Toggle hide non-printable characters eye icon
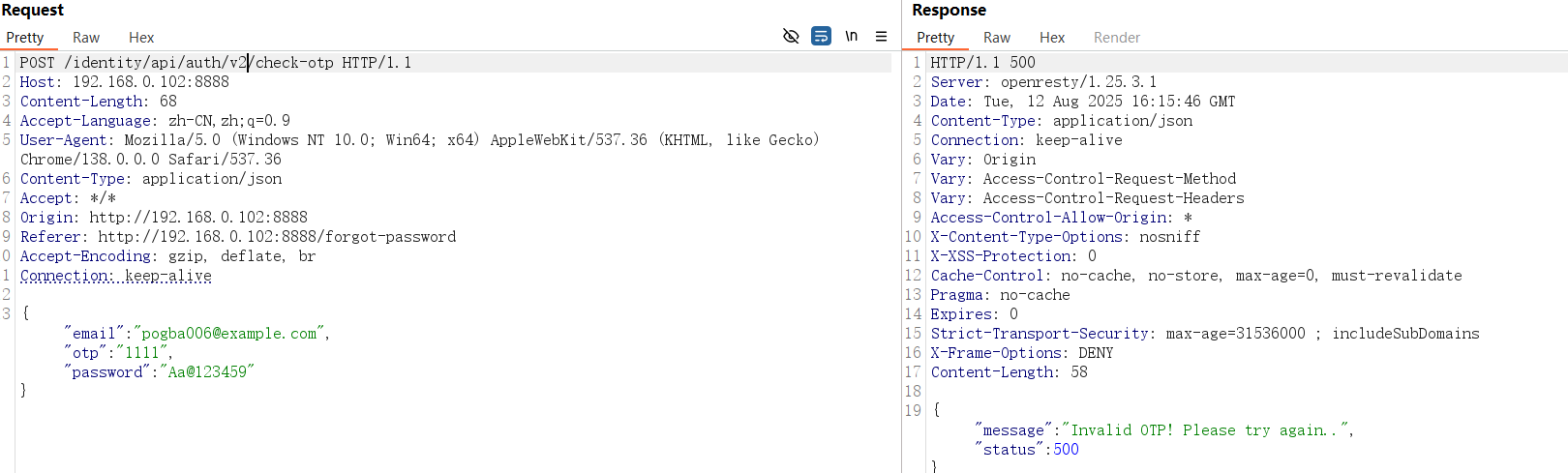This screenshot has height=473, width=1568. click(x=791, y=37)
